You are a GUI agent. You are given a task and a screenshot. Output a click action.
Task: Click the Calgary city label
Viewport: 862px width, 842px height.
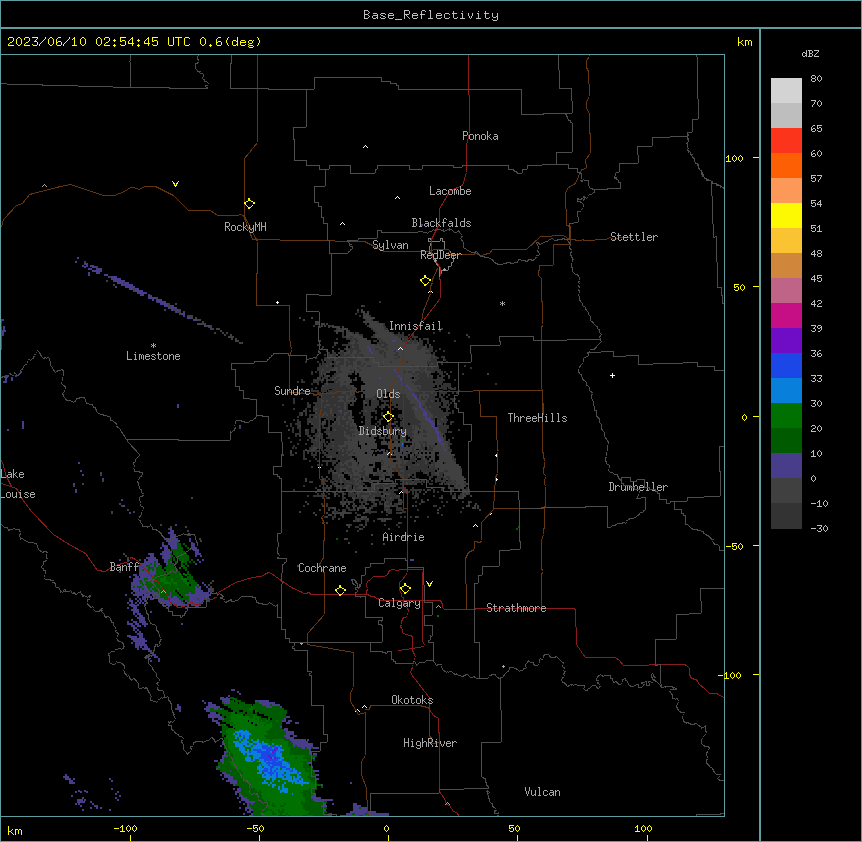coord(399,603)
